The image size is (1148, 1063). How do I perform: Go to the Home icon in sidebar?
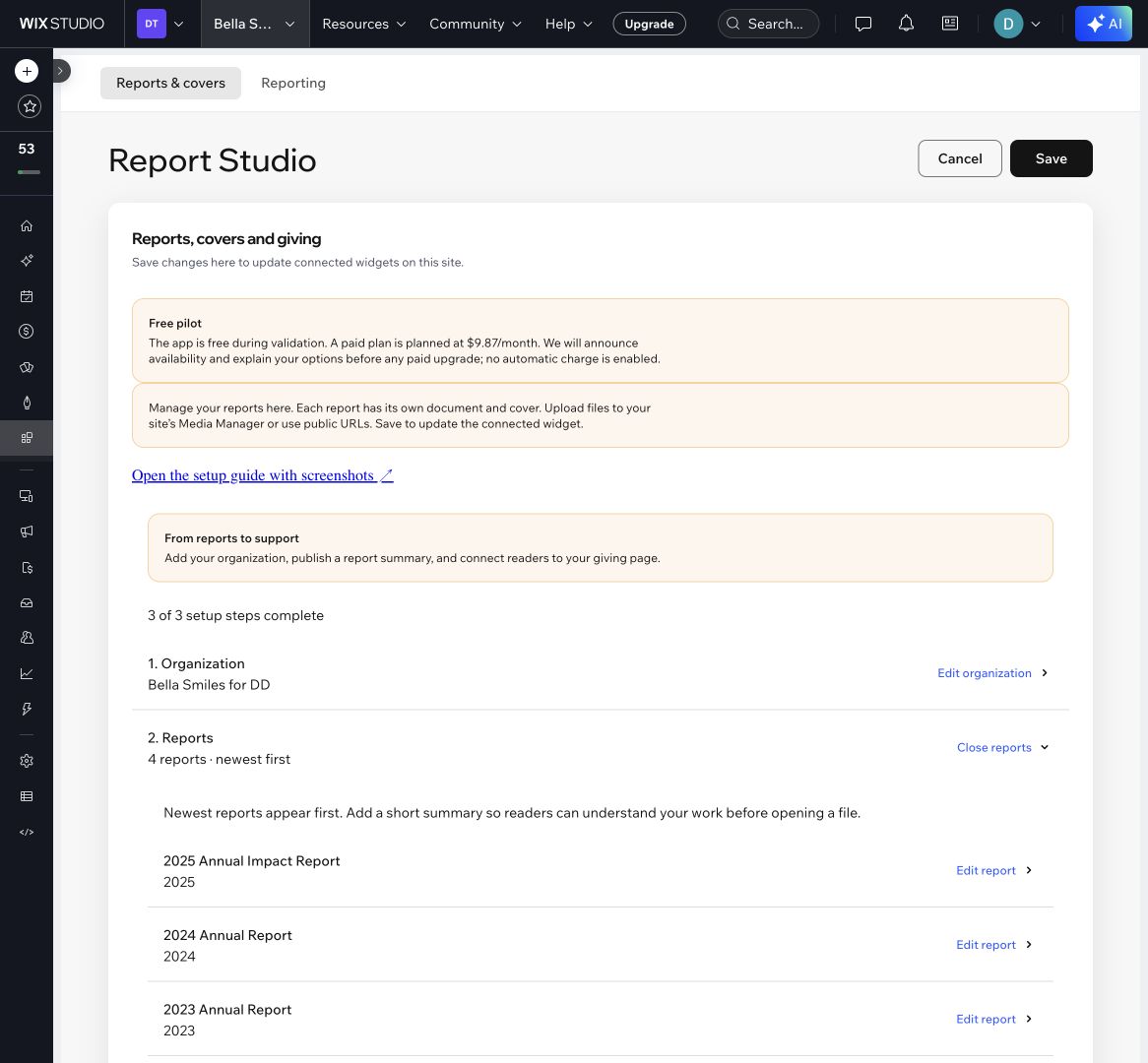[27, 225]
